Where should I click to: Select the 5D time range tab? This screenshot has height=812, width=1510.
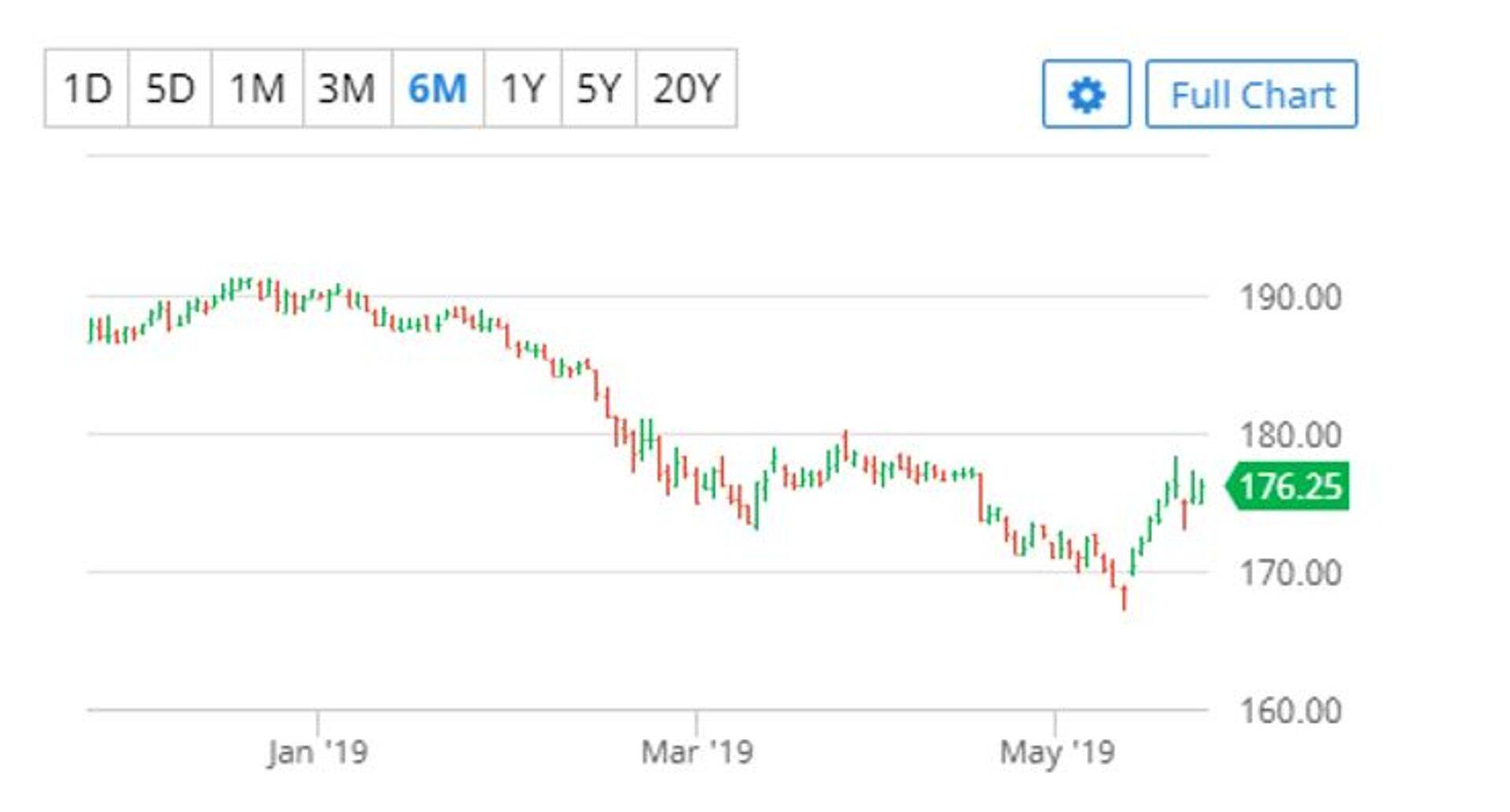(x=170, y=88)
